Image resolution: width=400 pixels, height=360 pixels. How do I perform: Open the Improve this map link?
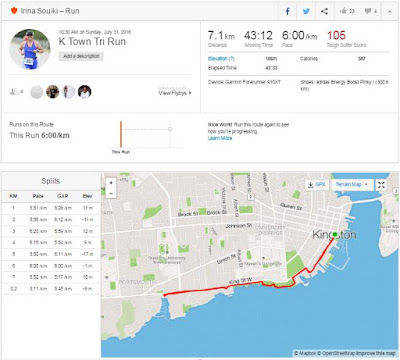tap(376, 353)
